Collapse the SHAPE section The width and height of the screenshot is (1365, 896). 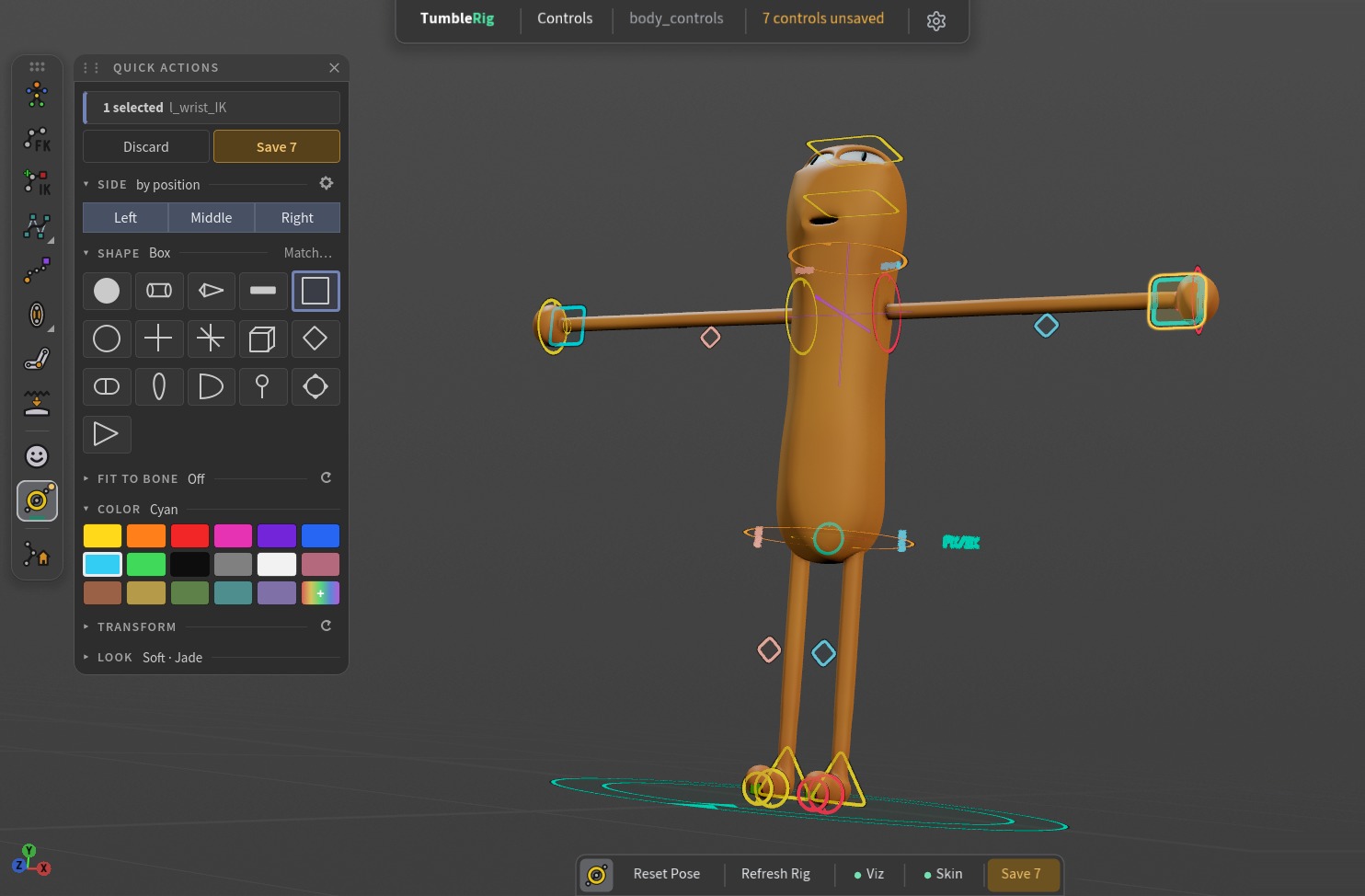coord(86,253)
